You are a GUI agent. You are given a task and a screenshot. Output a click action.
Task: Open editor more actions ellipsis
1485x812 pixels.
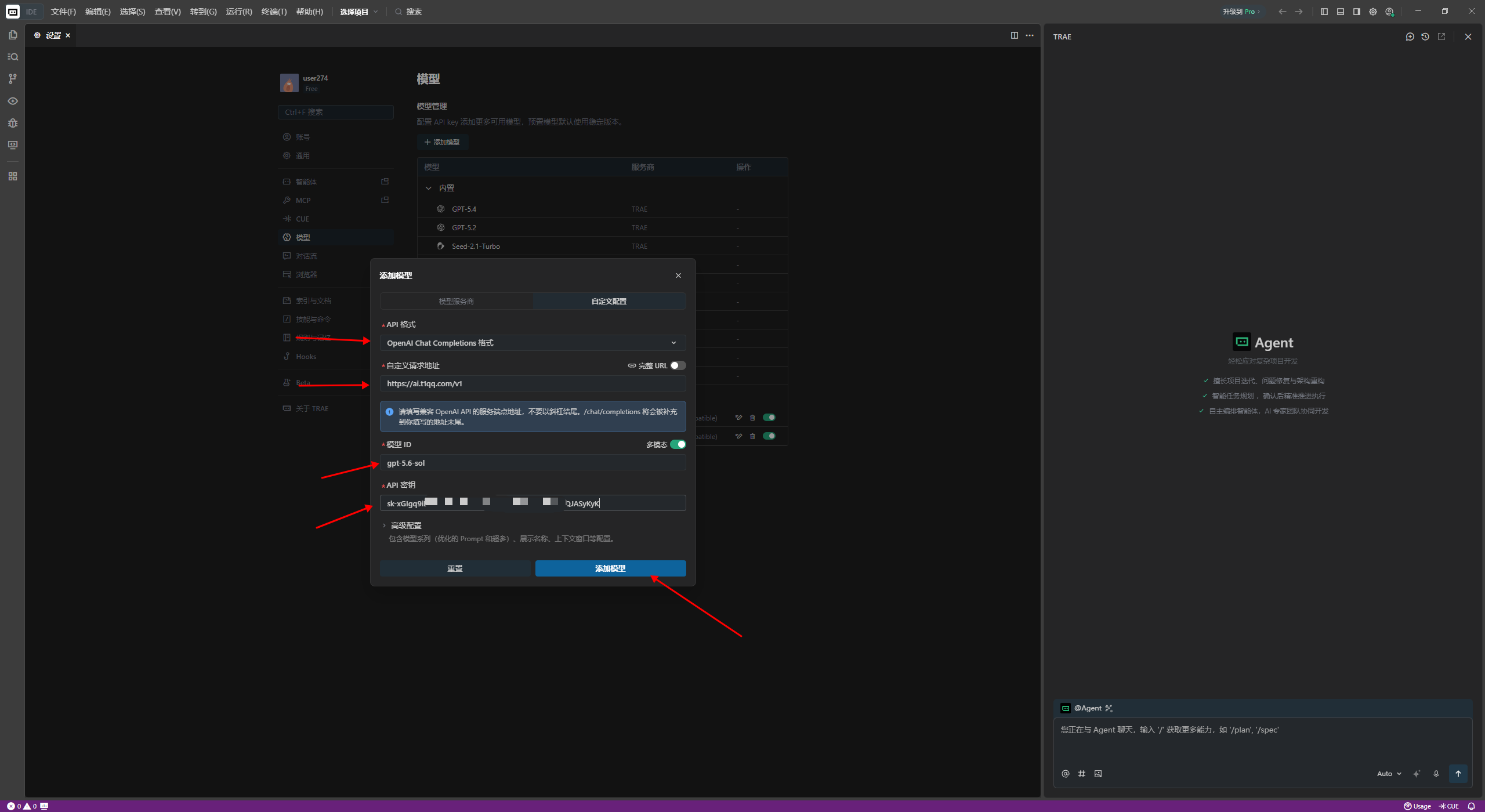tap(1030, 35)
